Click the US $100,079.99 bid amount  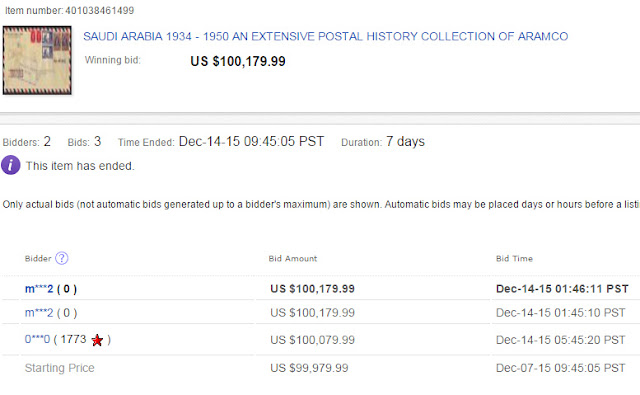(x=312, y=340)
